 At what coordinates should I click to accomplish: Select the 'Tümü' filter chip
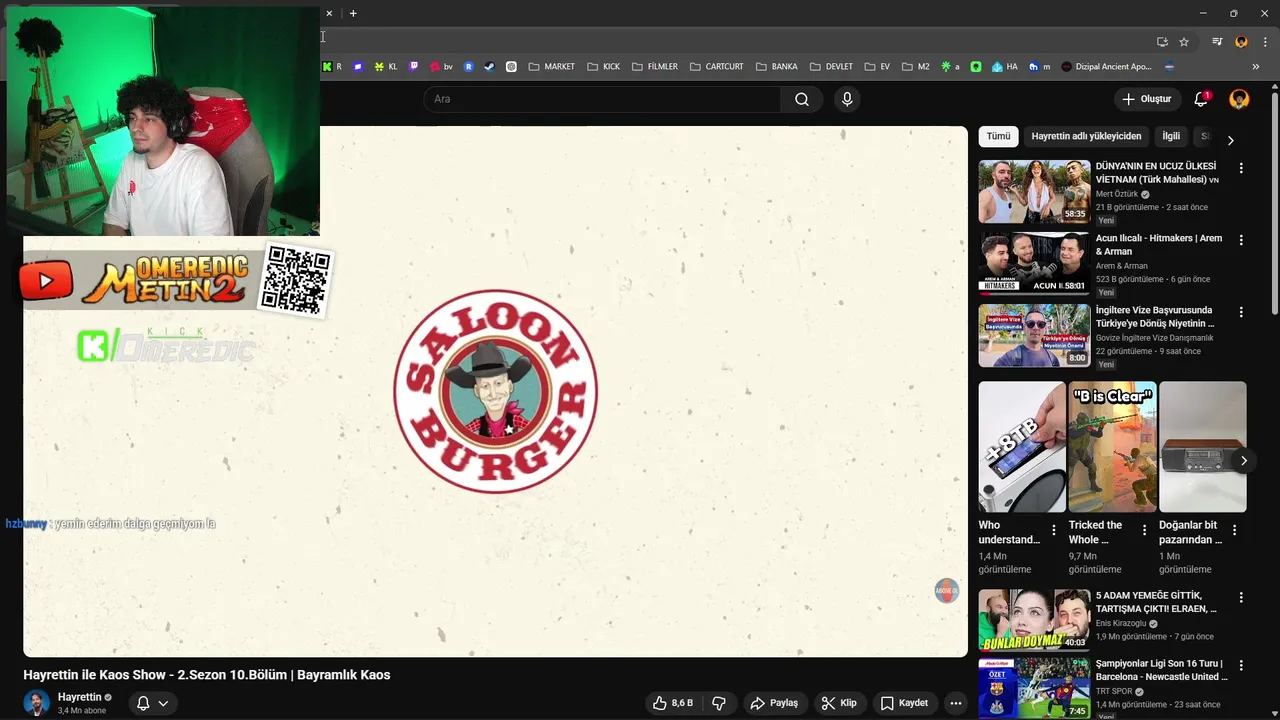click(998, 136)
